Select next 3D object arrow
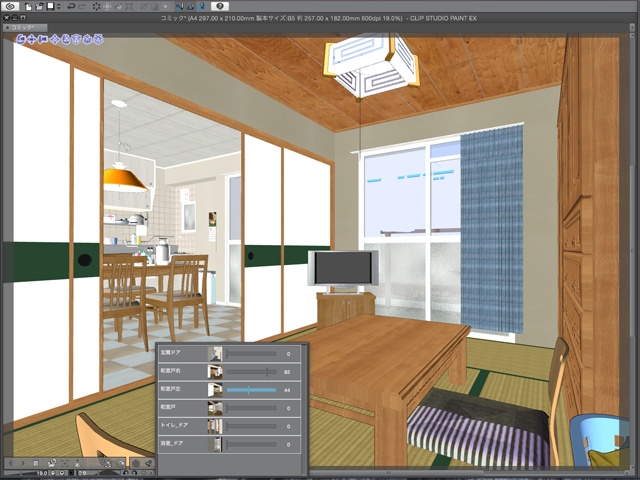This screenshot has width=640, height=480. [23, 463]
